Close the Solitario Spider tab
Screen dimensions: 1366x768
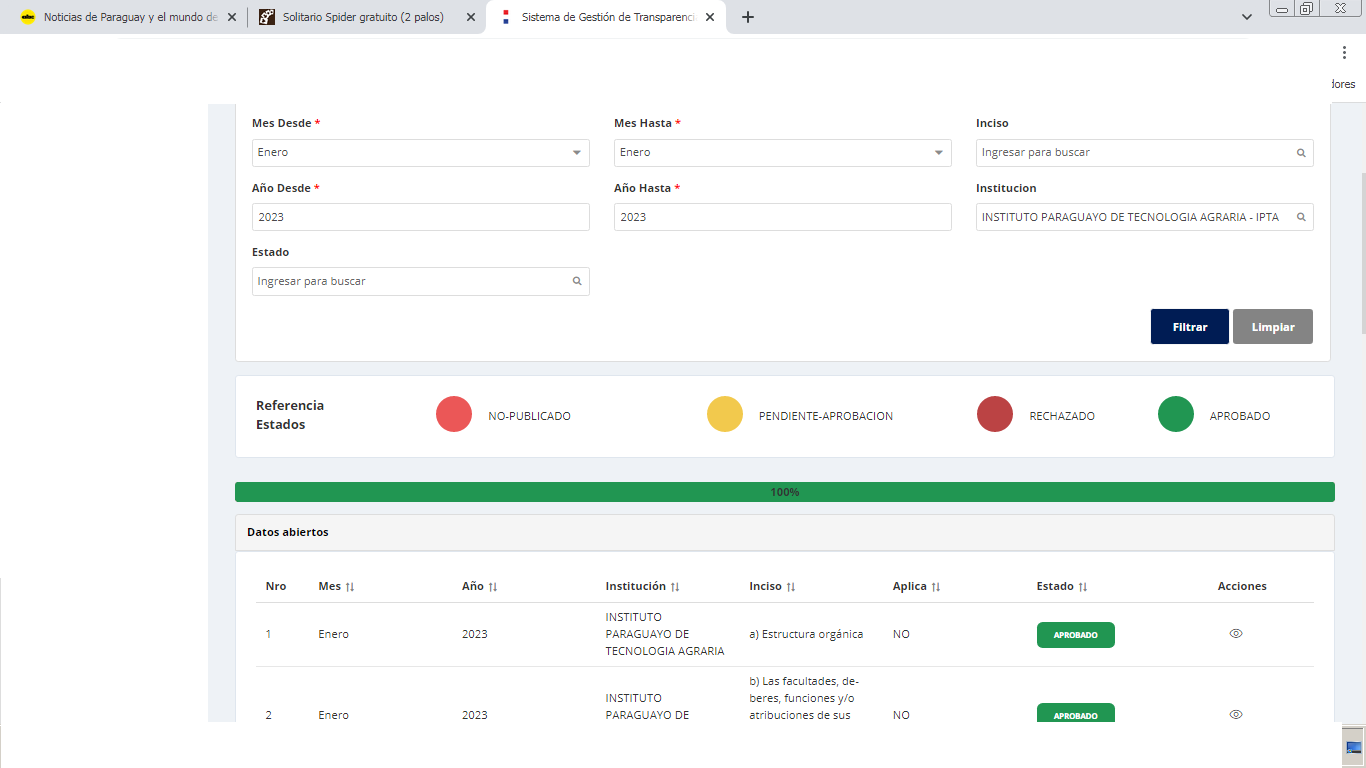point(471,17)
